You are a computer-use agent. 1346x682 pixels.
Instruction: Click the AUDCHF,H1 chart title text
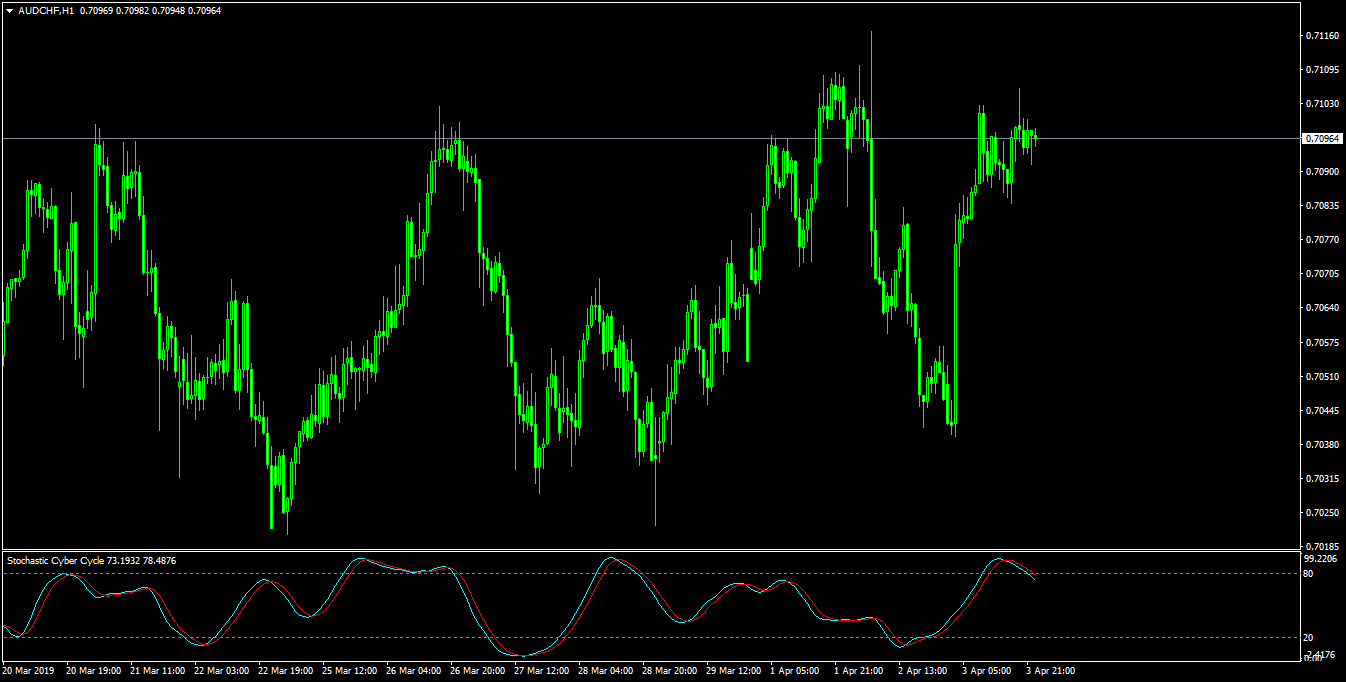click(47, 10)
